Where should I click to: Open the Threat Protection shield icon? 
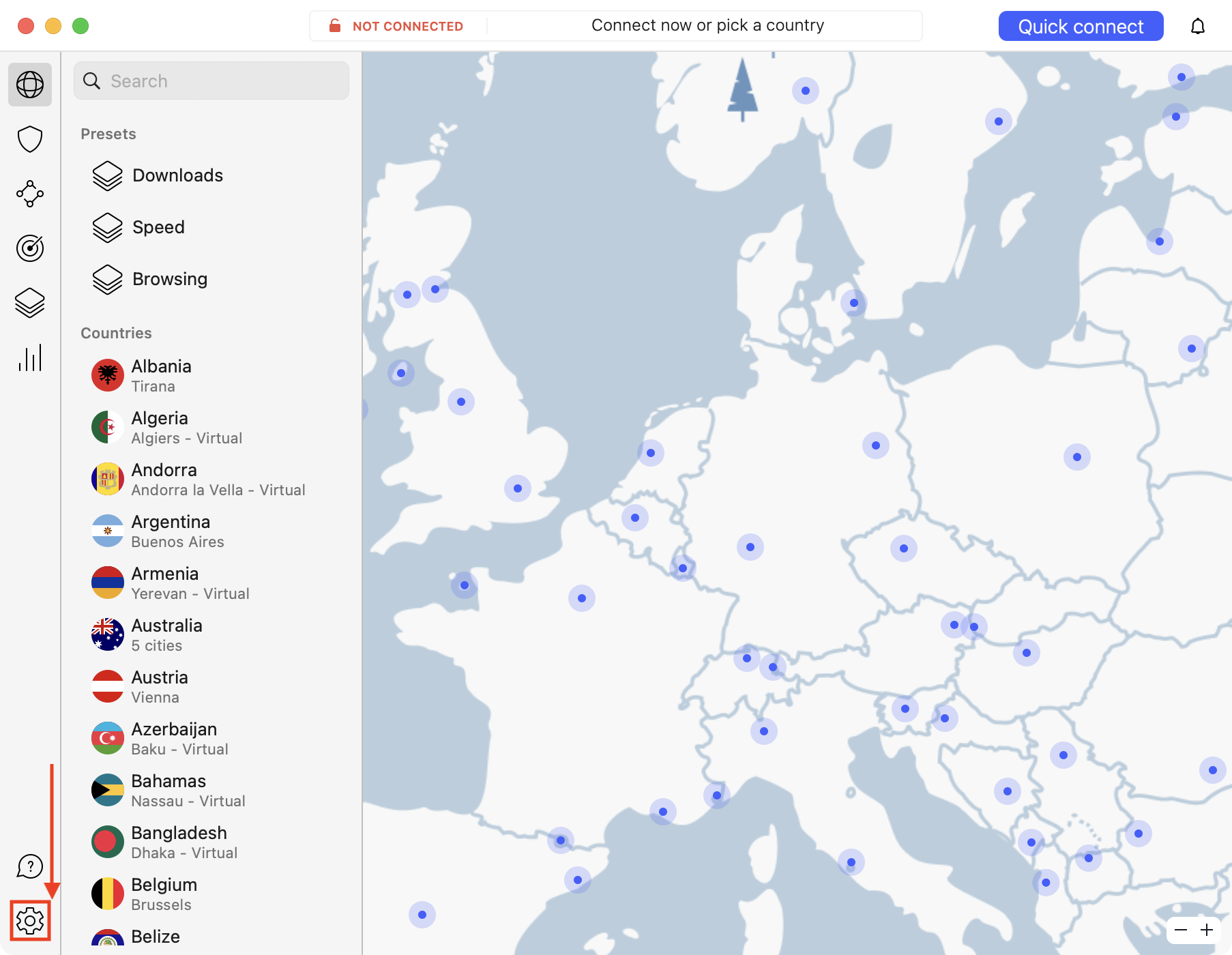click(30, 139)
